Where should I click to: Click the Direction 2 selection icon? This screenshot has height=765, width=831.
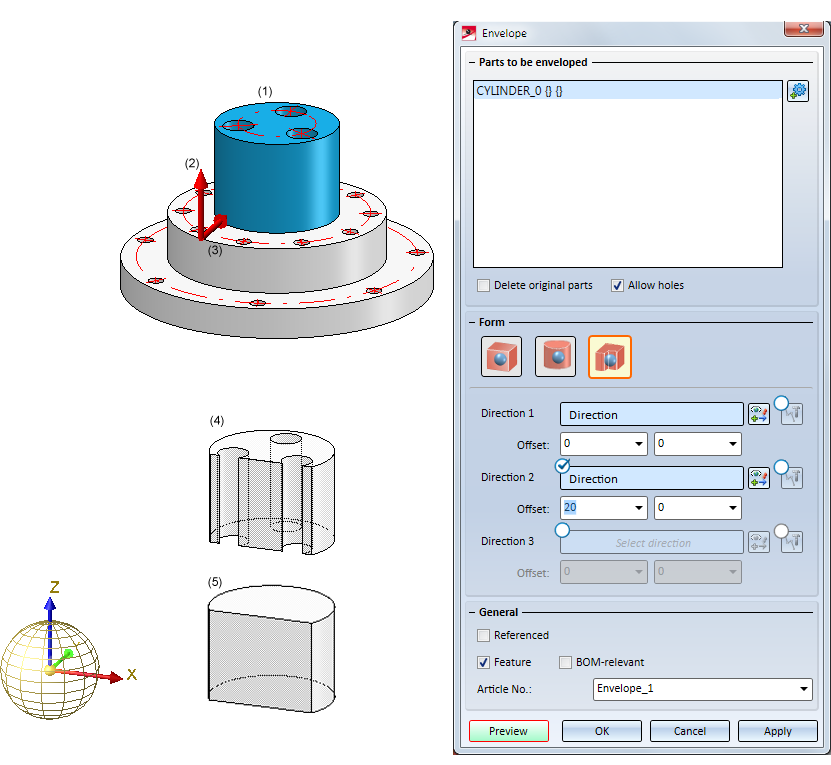(x=758, y=479)
